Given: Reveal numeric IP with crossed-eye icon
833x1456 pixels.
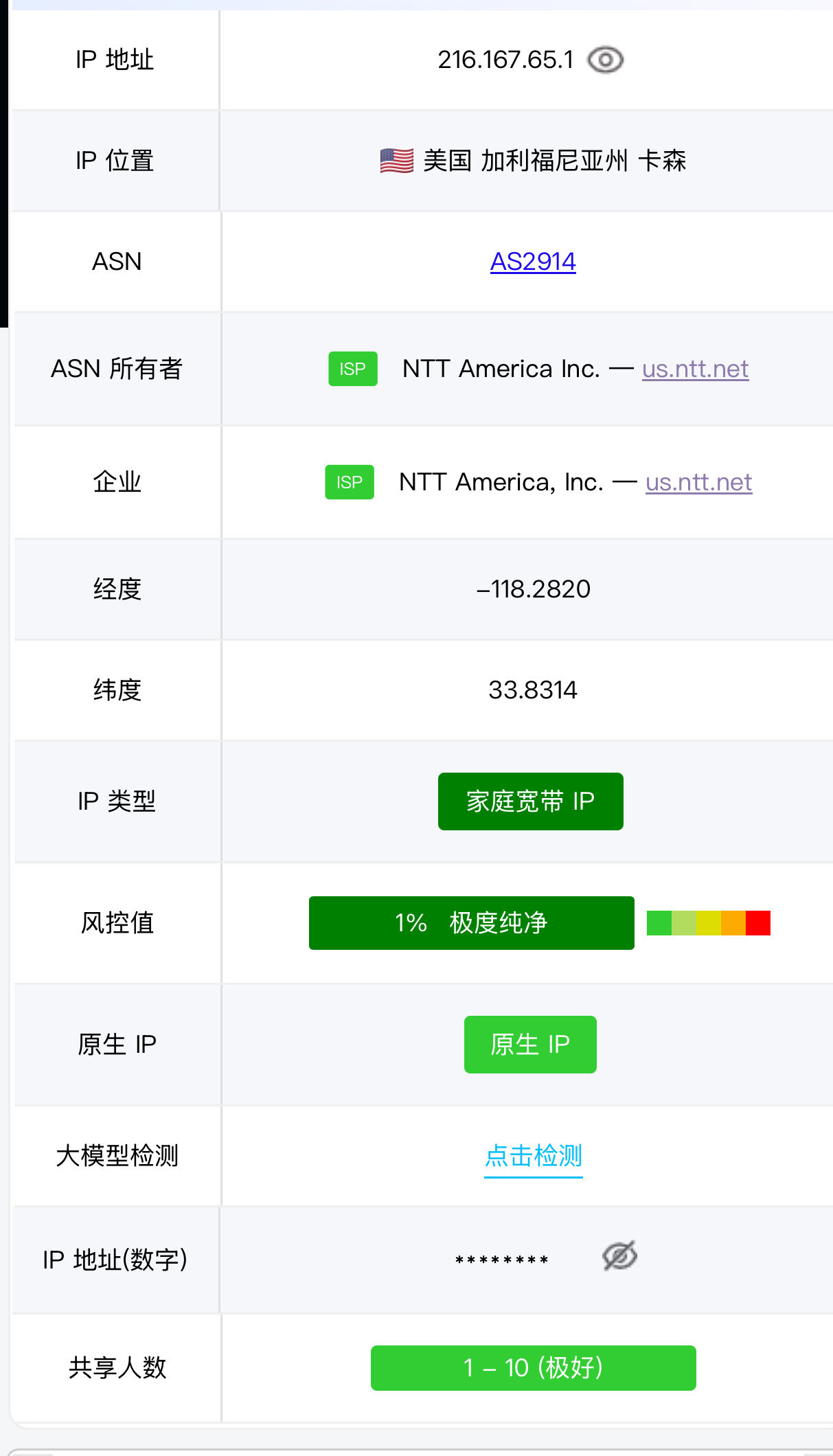Looking at the screenshot, I should pos(619,1256).
